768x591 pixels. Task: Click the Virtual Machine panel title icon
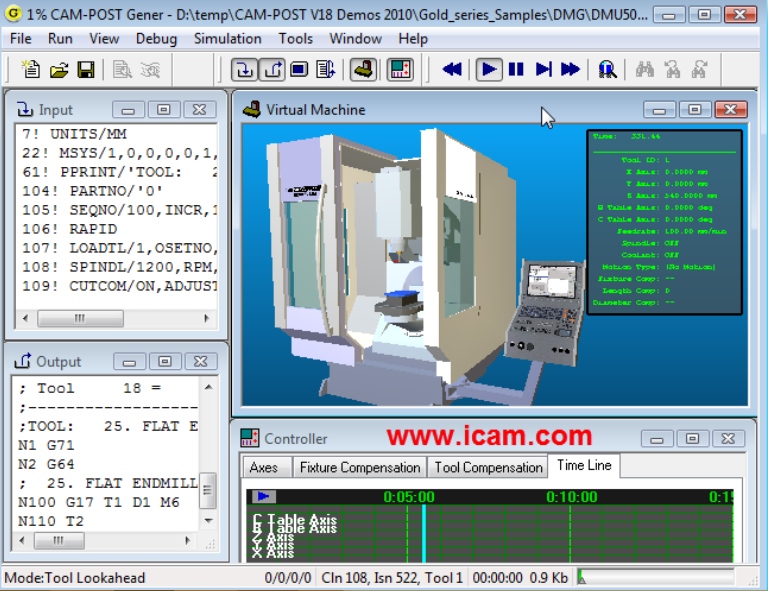tap(252, 109)
